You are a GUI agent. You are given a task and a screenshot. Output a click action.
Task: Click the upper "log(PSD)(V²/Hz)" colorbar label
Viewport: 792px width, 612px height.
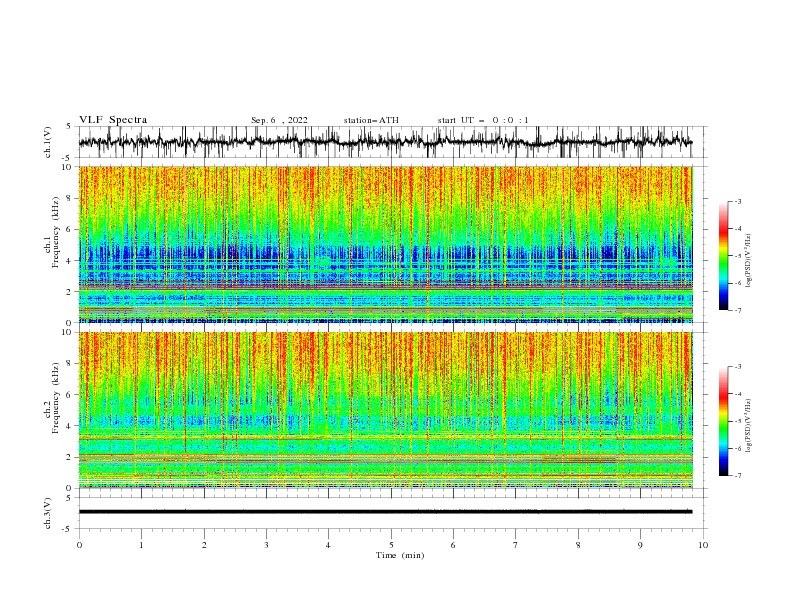click(748, 261)
